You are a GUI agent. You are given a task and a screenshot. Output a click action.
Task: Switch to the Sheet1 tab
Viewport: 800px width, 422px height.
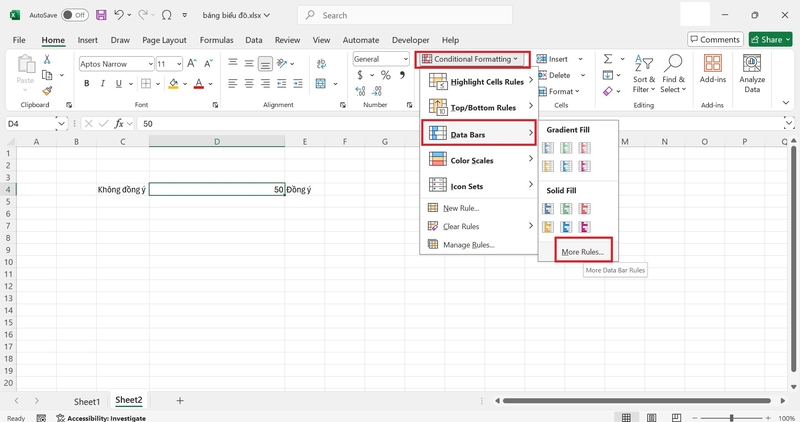click(87, 402)
